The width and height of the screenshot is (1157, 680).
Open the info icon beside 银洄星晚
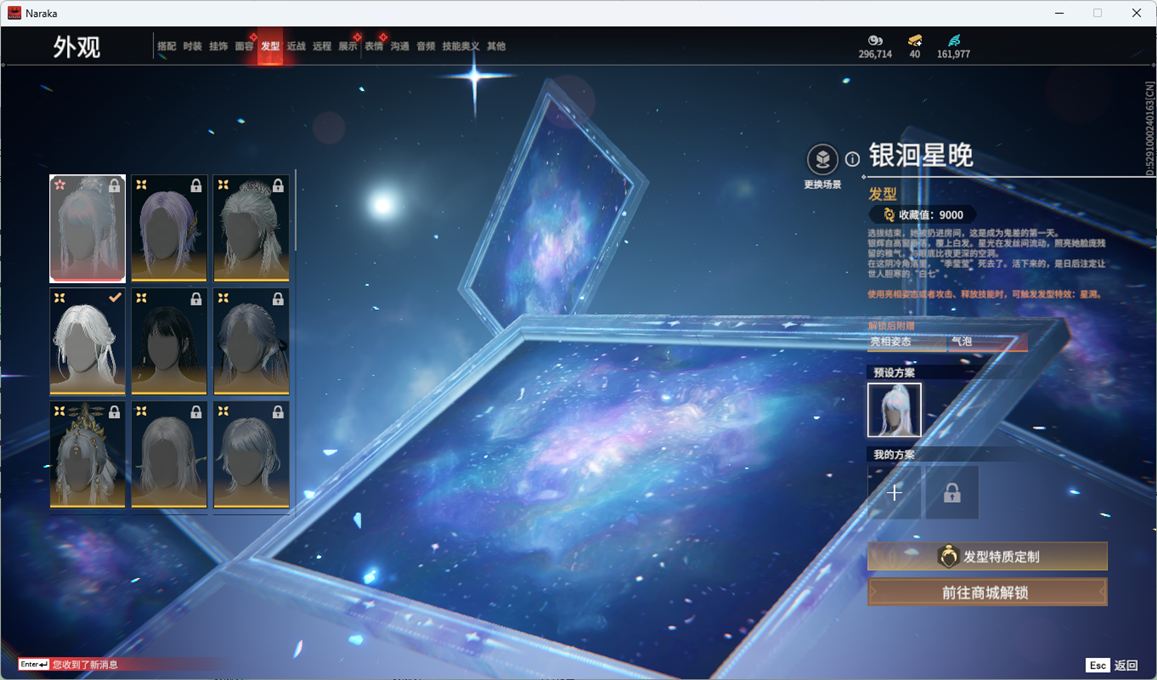pos(852,159)
